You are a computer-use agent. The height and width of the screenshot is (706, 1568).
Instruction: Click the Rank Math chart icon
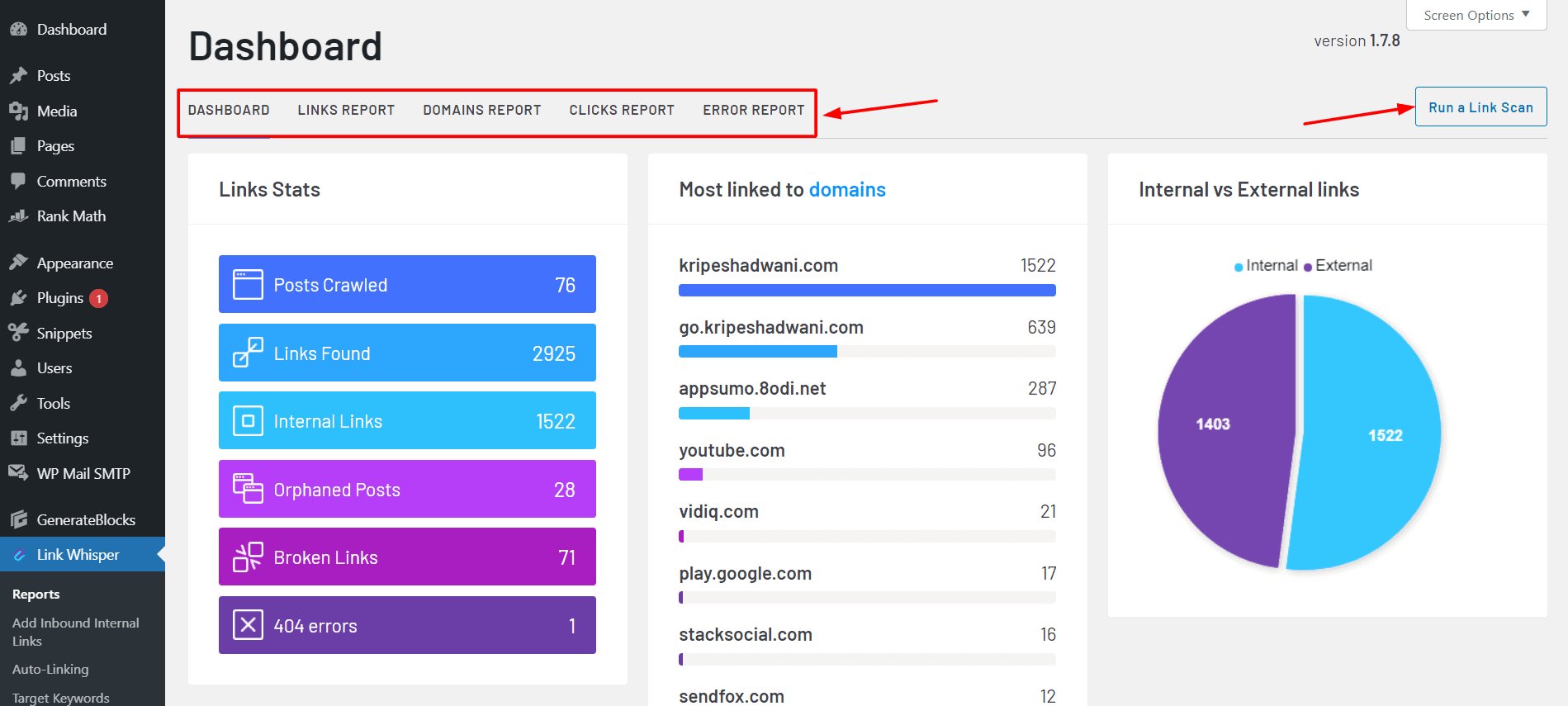point(18,216)
